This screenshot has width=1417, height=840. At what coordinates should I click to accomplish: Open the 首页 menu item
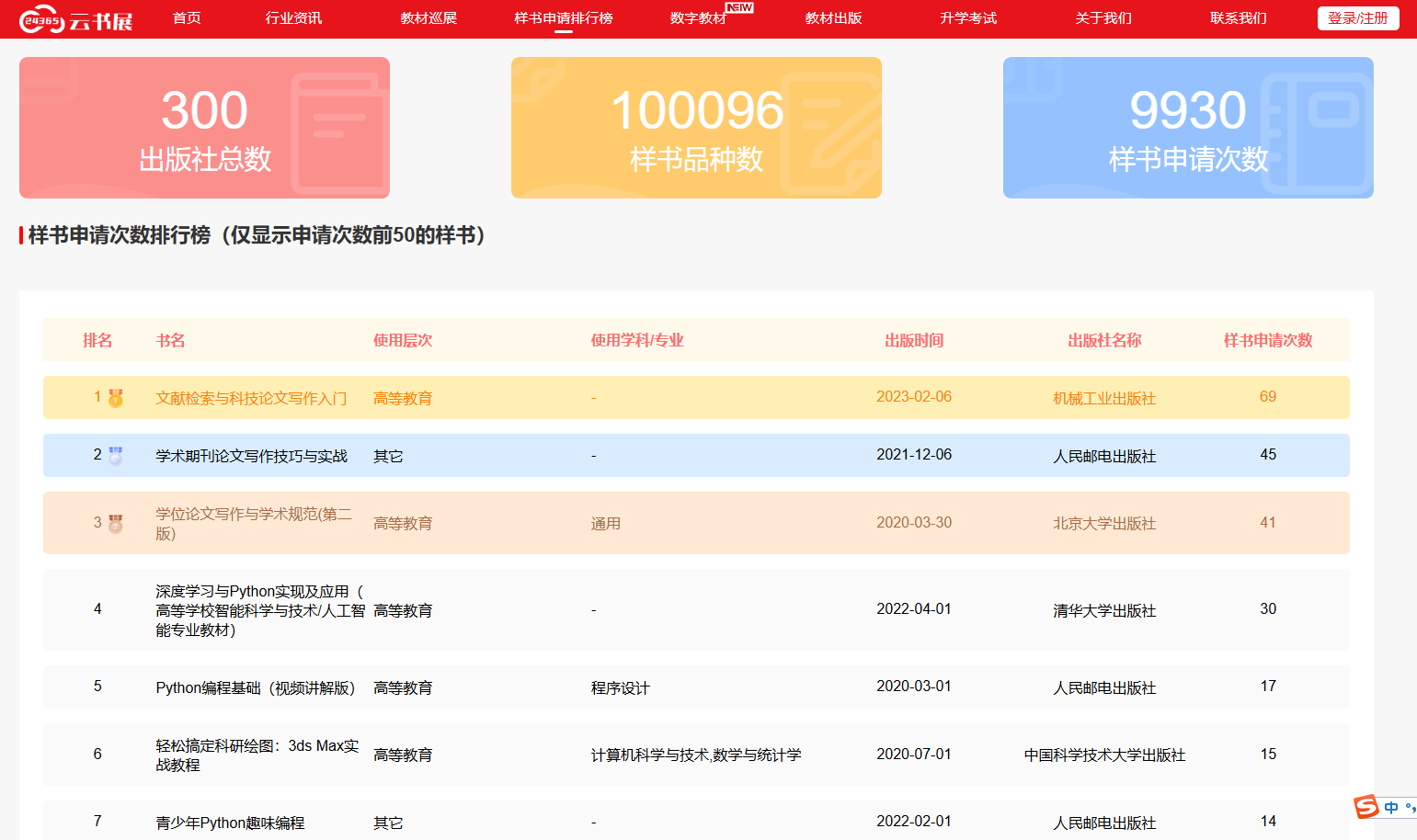point(187,18)
